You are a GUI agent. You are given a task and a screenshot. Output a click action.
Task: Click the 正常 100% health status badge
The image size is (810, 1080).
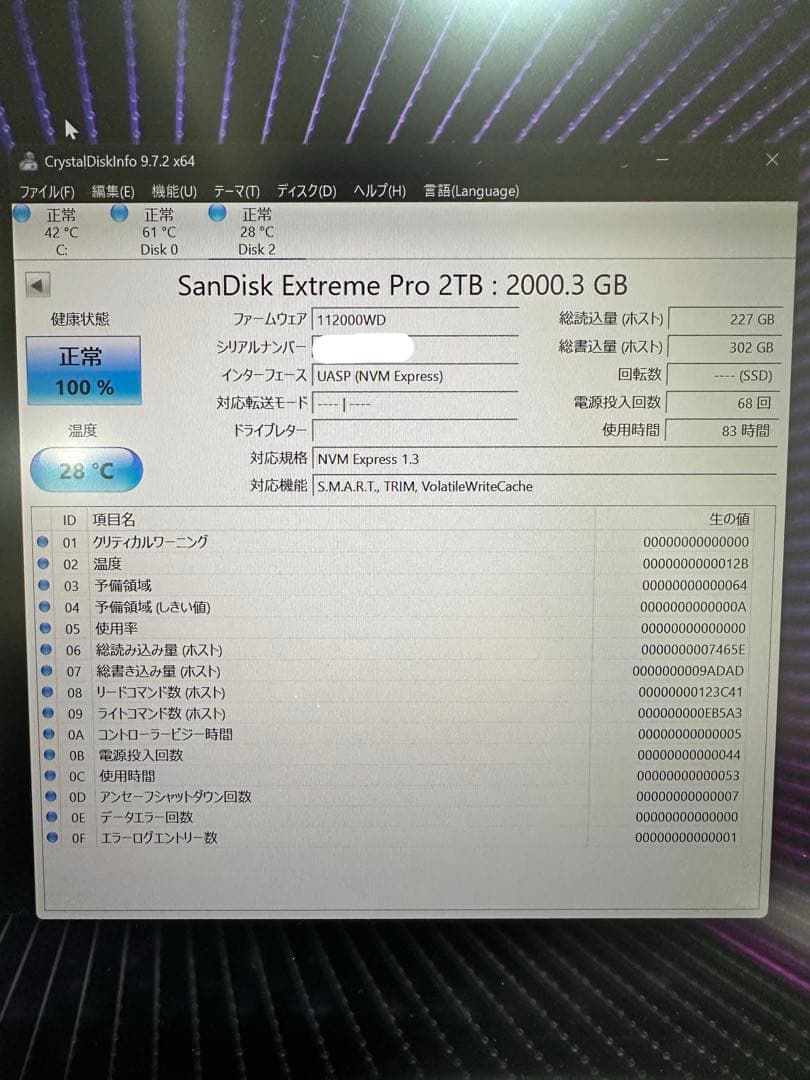coord(86,371)
